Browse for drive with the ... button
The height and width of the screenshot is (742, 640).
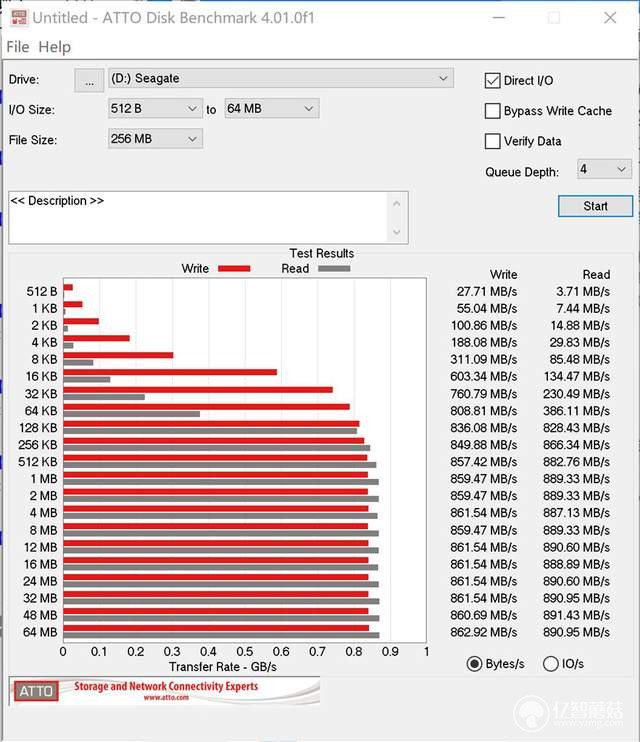(x=89, y=80)
